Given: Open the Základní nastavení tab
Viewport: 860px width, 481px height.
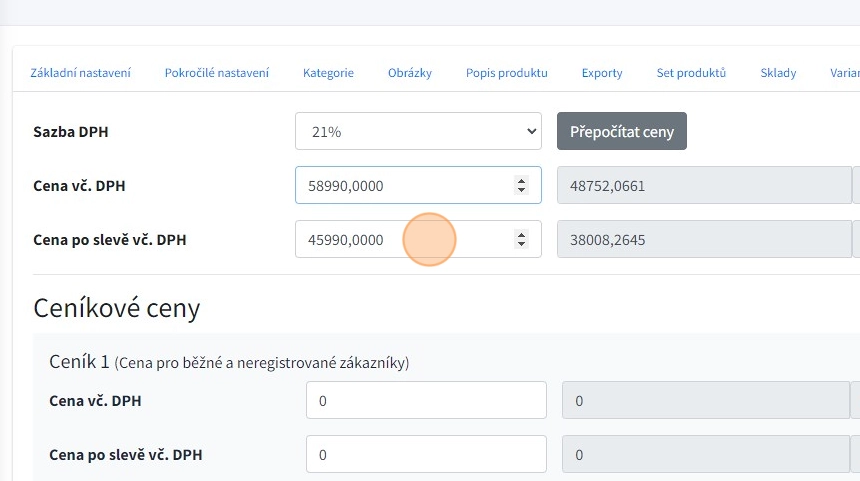Looking at the screenshot, I should (x=80, y=73).
